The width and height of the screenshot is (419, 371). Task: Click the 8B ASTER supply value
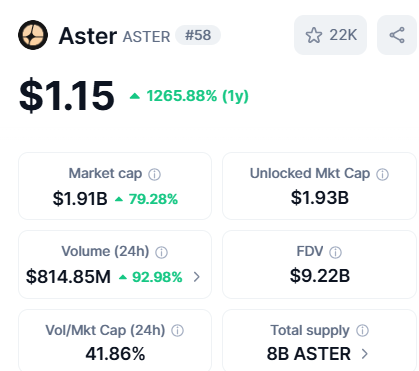(x=309, y=354)
